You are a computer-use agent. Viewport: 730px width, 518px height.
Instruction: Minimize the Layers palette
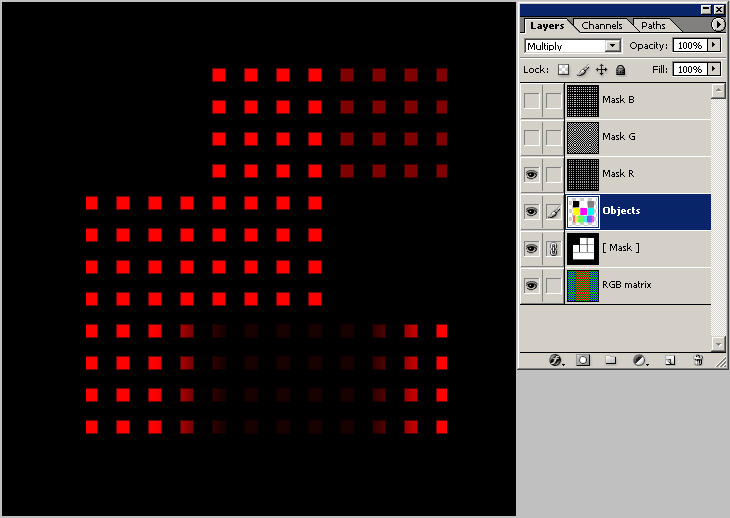point(706,9)
